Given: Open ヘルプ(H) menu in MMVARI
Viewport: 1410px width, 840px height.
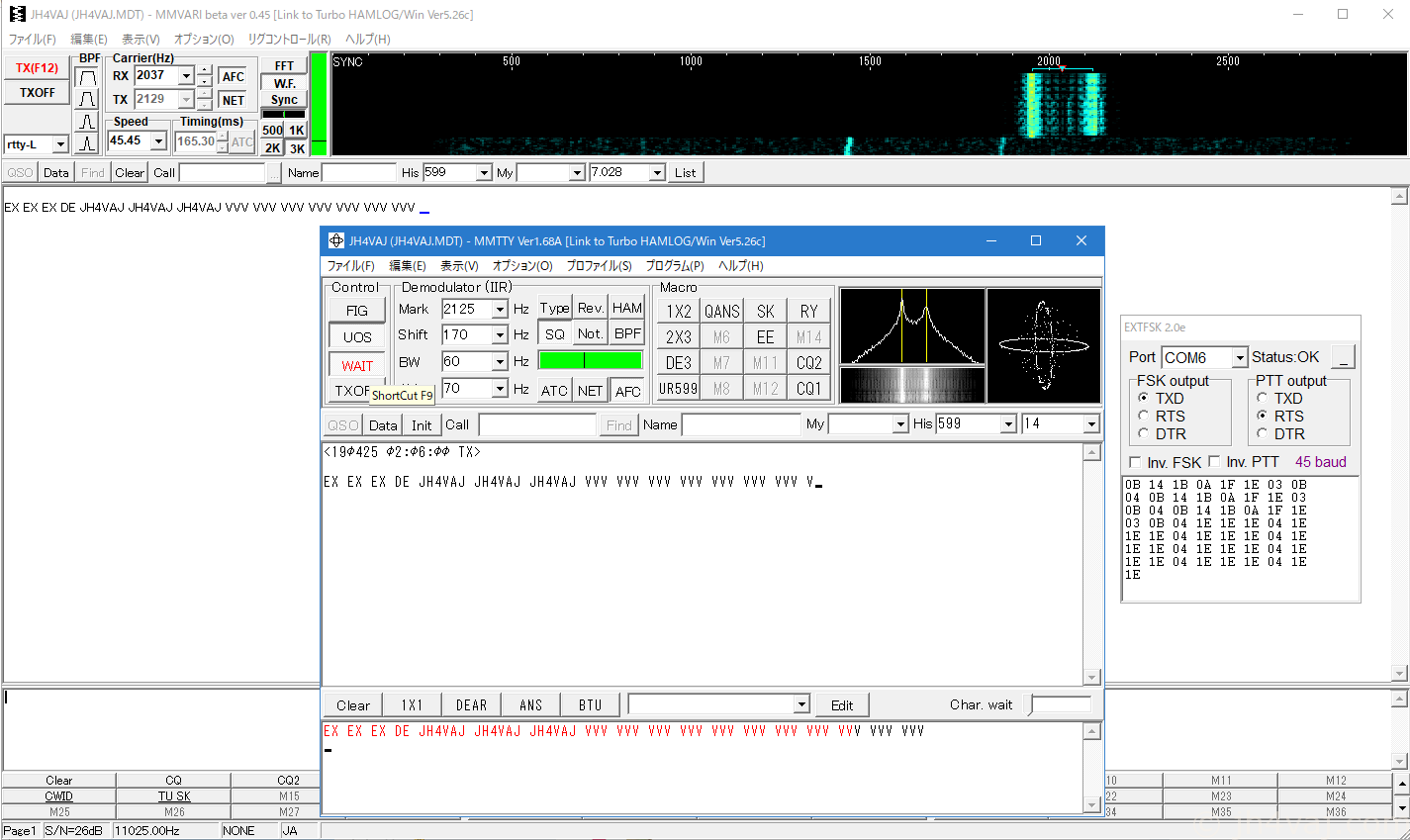Looking at the screenshot, I should (367, 40).
